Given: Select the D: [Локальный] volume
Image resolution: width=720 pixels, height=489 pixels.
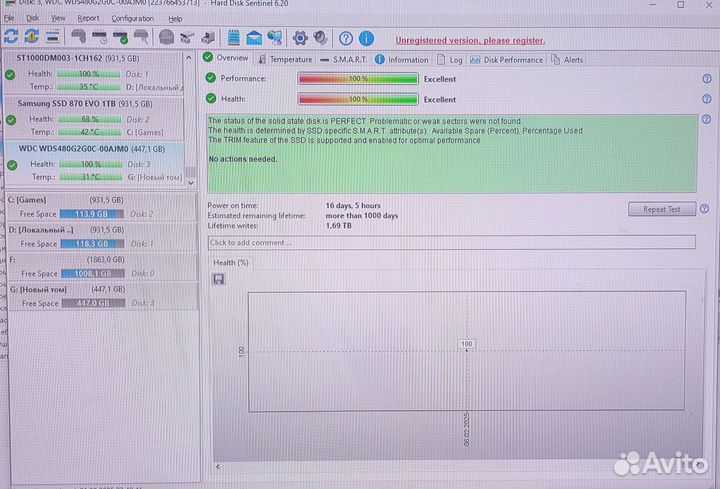Looking at the screenshot, I should click(102, 236).
